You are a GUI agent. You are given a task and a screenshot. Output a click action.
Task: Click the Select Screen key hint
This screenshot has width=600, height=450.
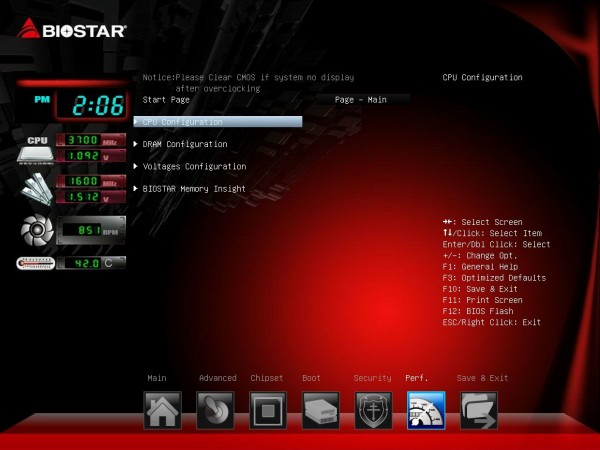coord(483,222)
